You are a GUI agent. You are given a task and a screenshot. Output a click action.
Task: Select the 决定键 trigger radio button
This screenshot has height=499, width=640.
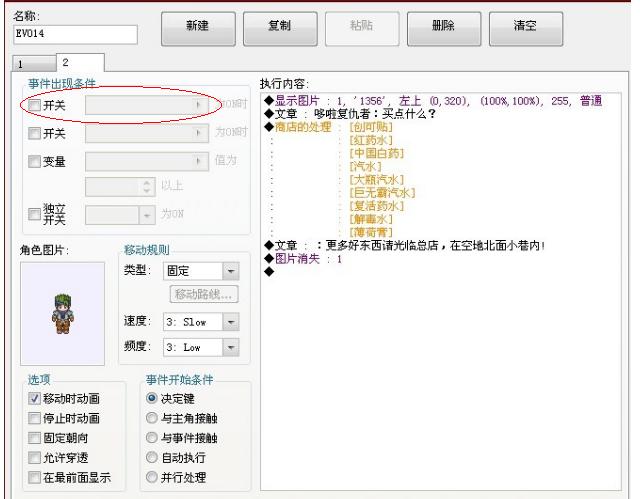[x=151, y=398]
